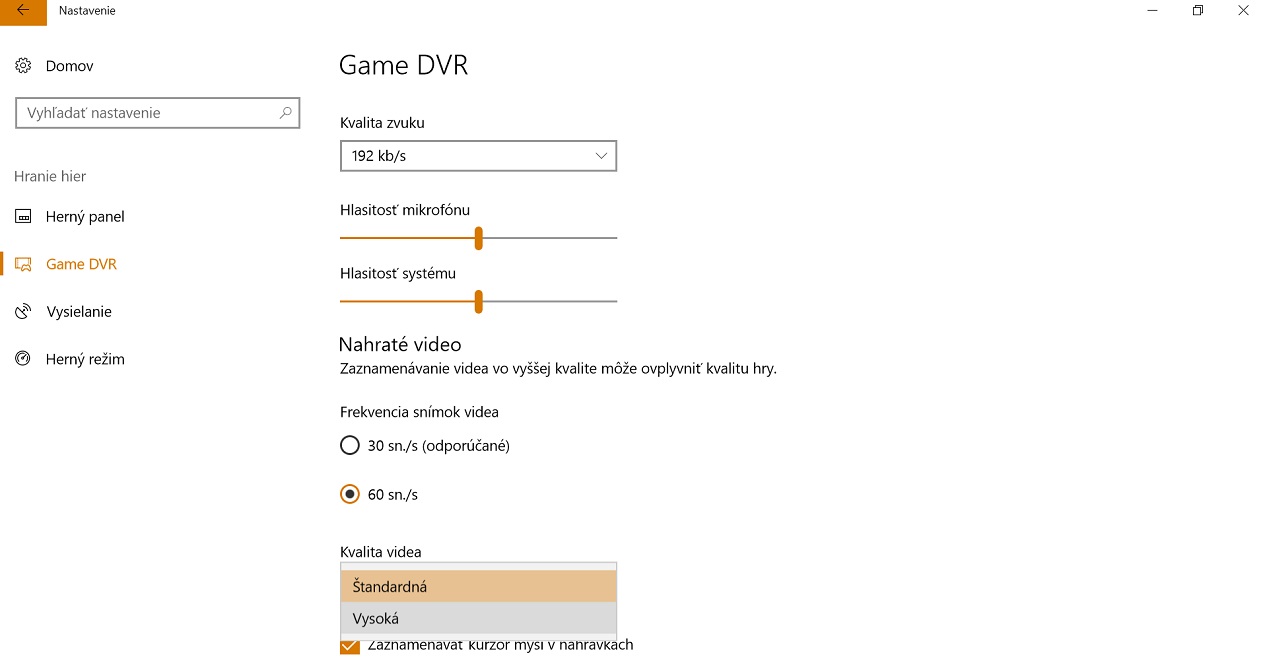This screenshot has width=1267, height=665.
Task: Click the Herný panel icon
Action: [23, 217]
